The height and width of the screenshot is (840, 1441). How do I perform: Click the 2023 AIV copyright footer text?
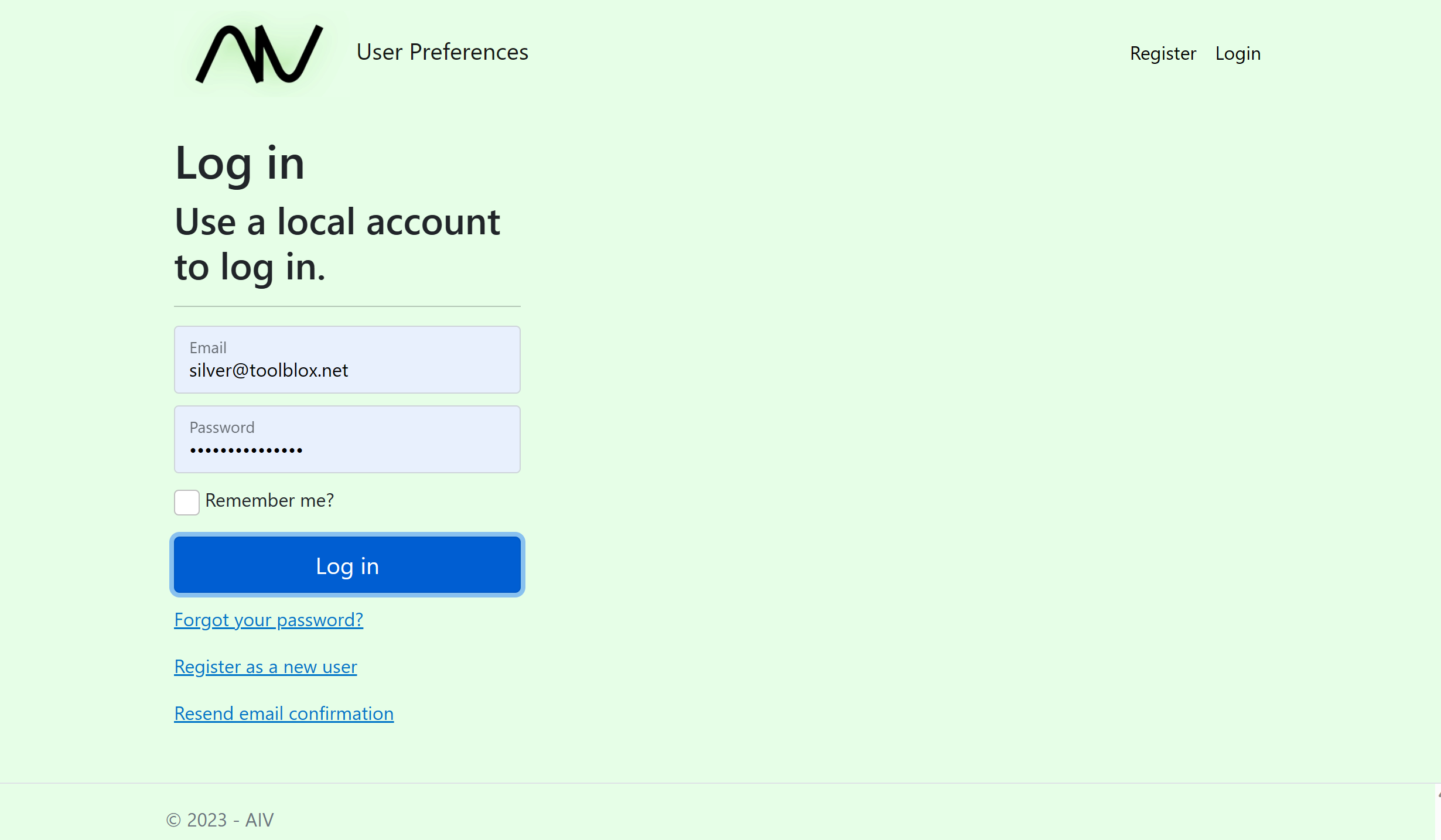tap(220, 819)
